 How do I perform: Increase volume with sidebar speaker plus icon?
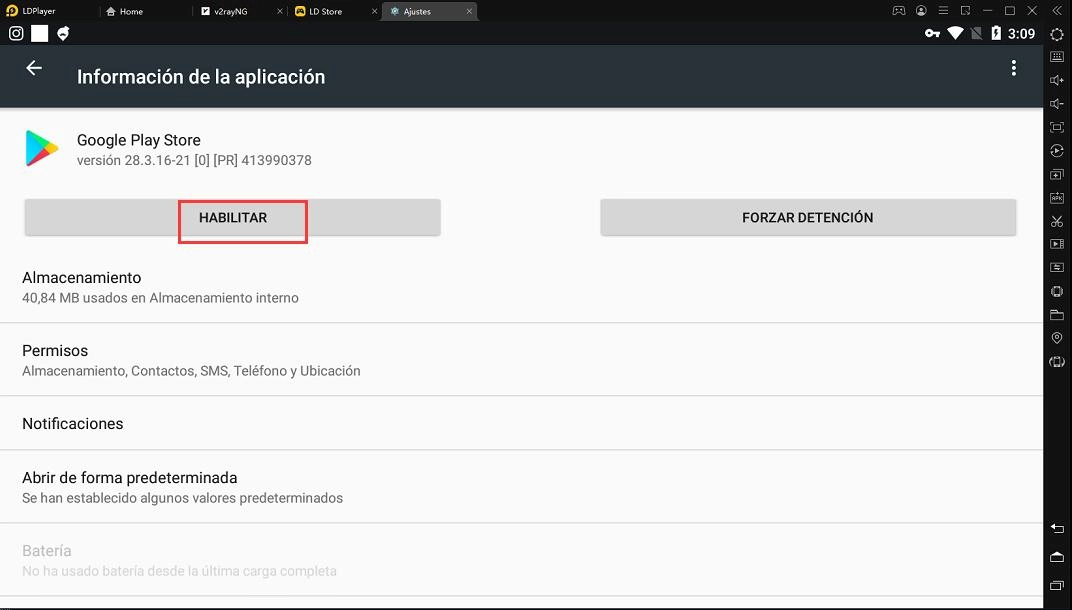[1056, 81]
